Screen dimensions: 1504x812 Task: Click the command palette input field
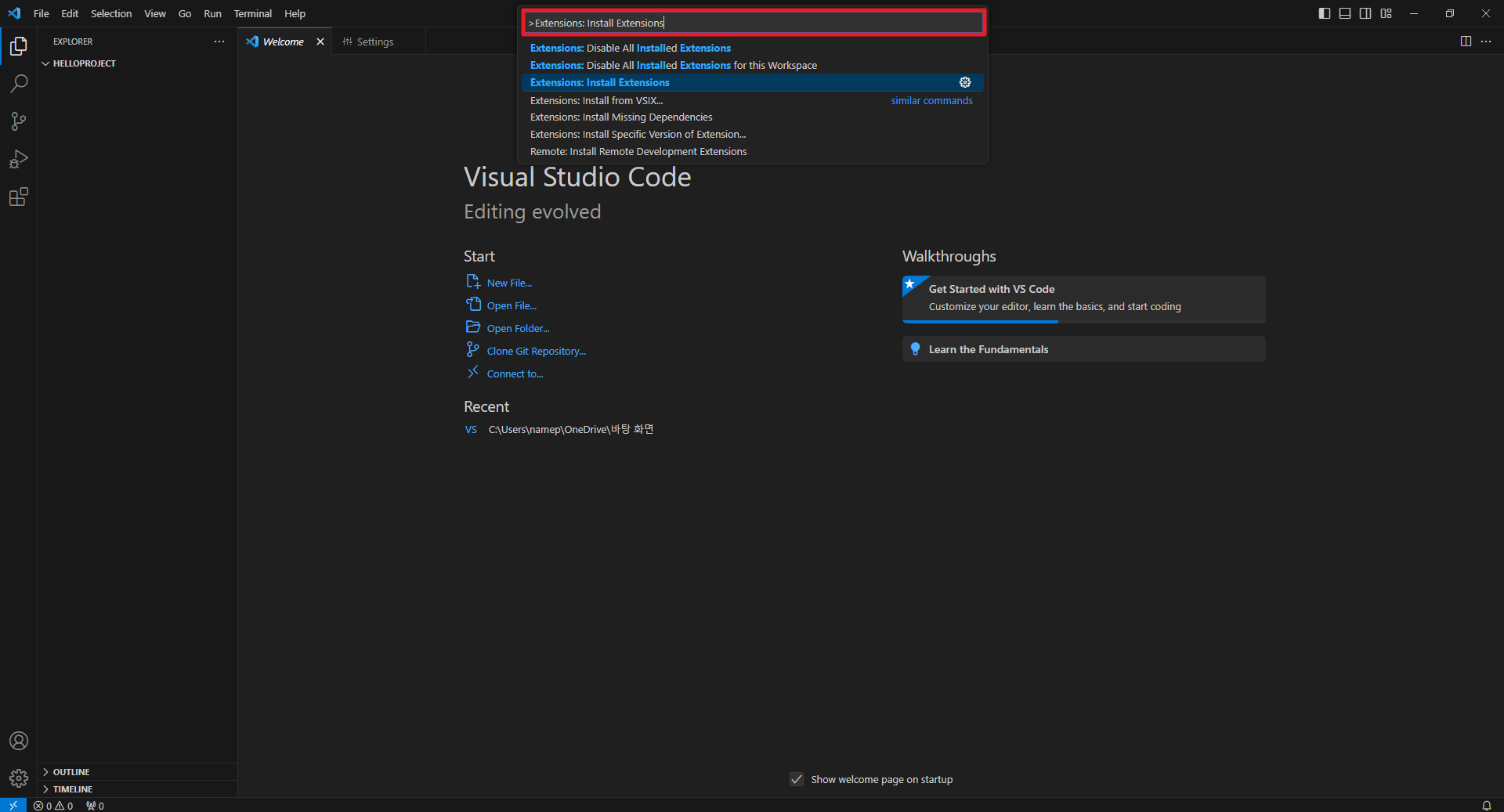(754, 23)
